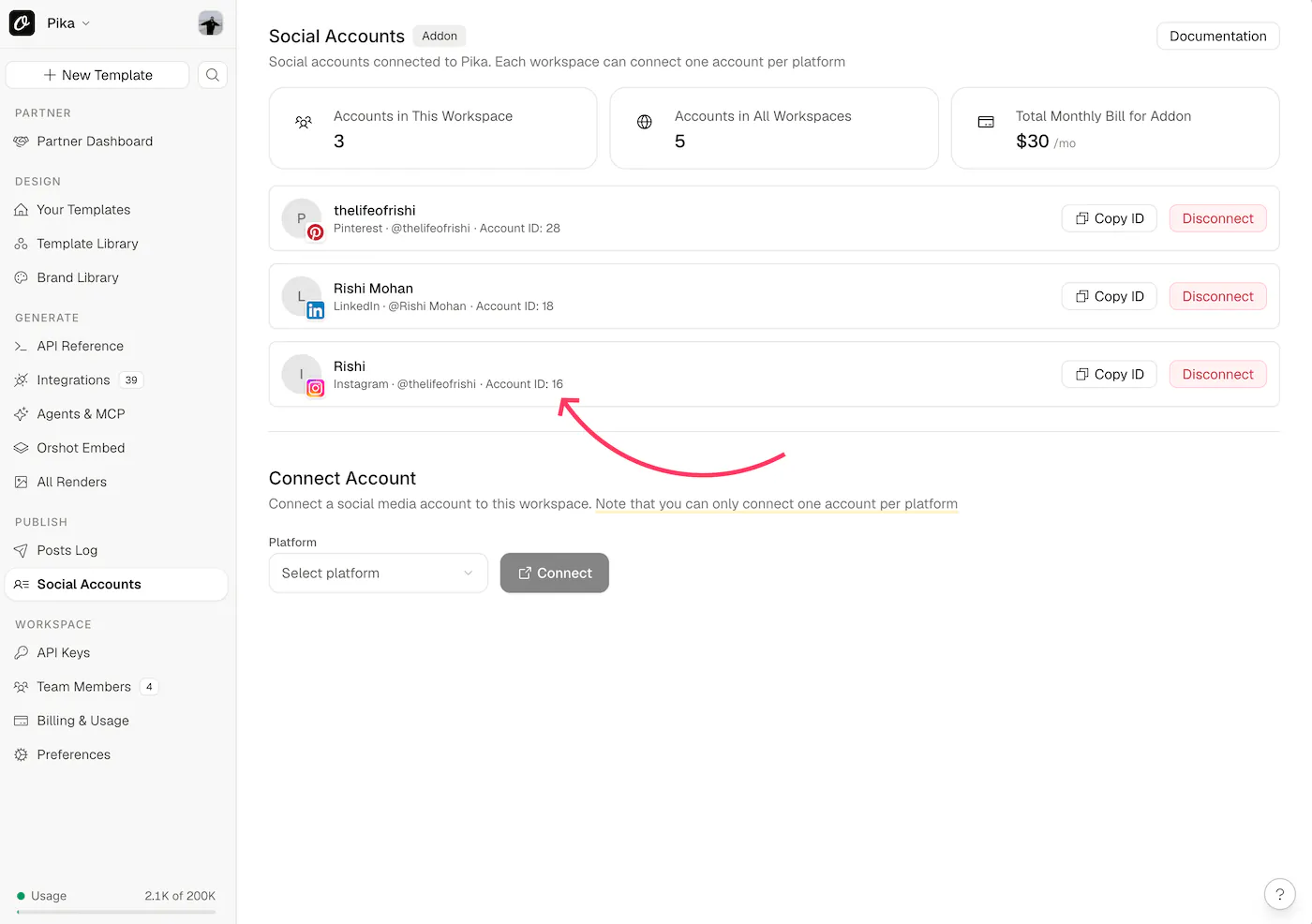
Task: Navigate to Posts Log
Action: click(x=67, y=550)
